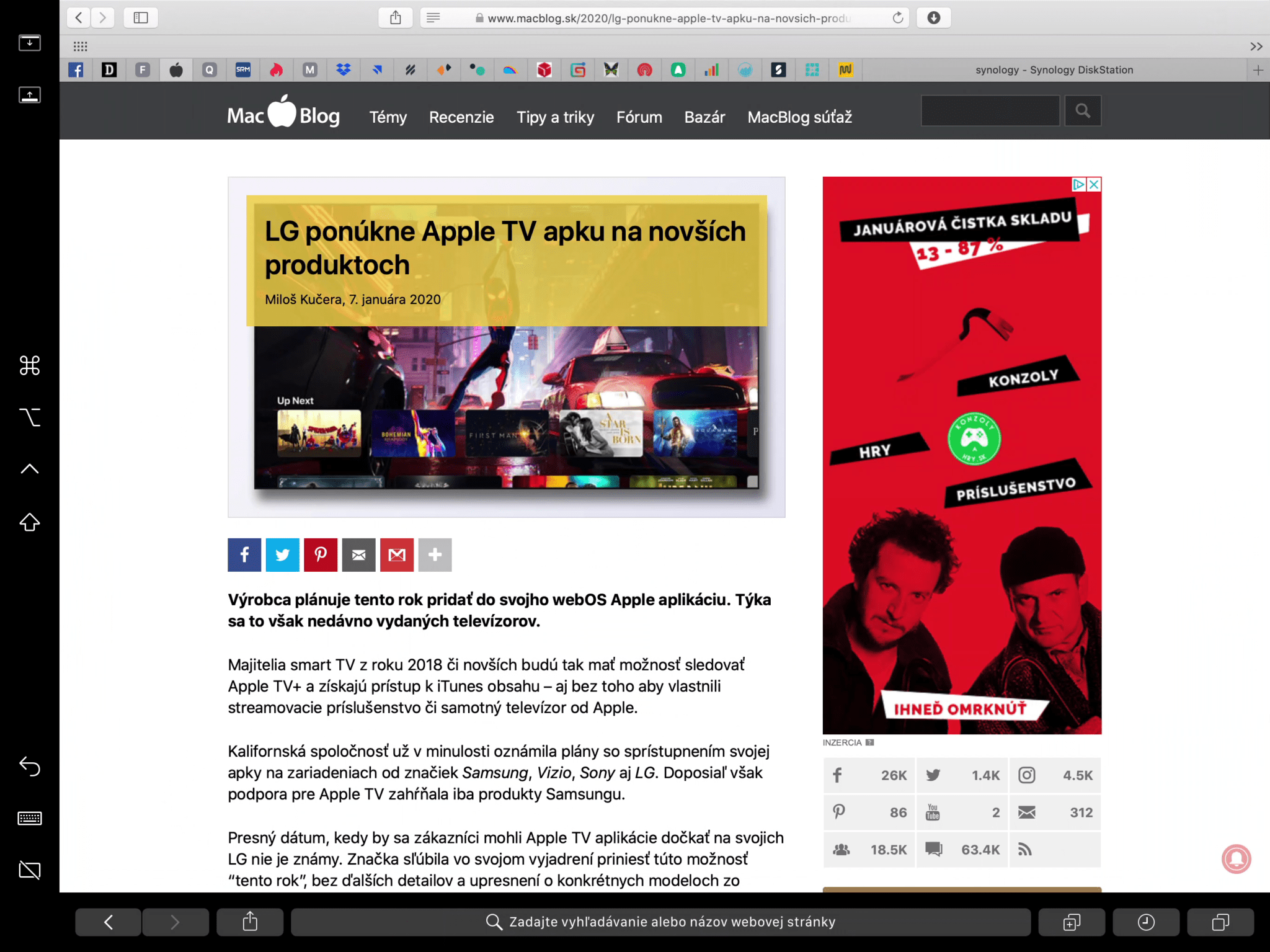Open the Témy menu
1270x952 pixels.
coord(388,117)
